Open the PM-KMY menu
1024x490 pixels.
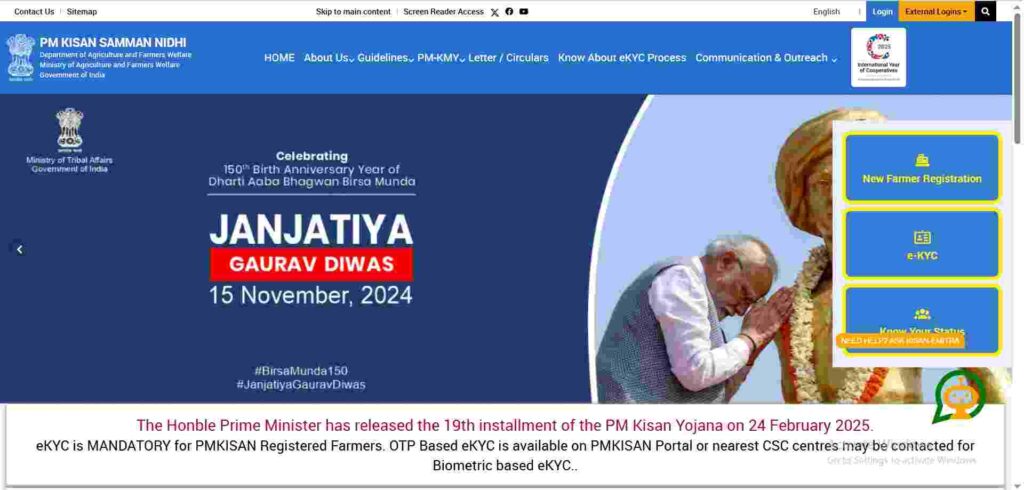tap(441, 57)
